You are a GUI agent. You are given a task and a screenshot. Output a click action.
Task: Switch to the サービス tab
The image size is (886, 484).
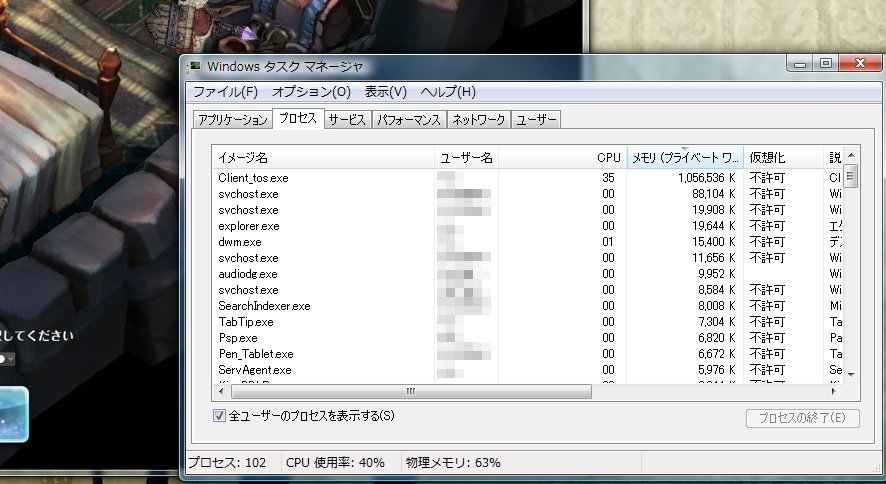tap(347, 120)
